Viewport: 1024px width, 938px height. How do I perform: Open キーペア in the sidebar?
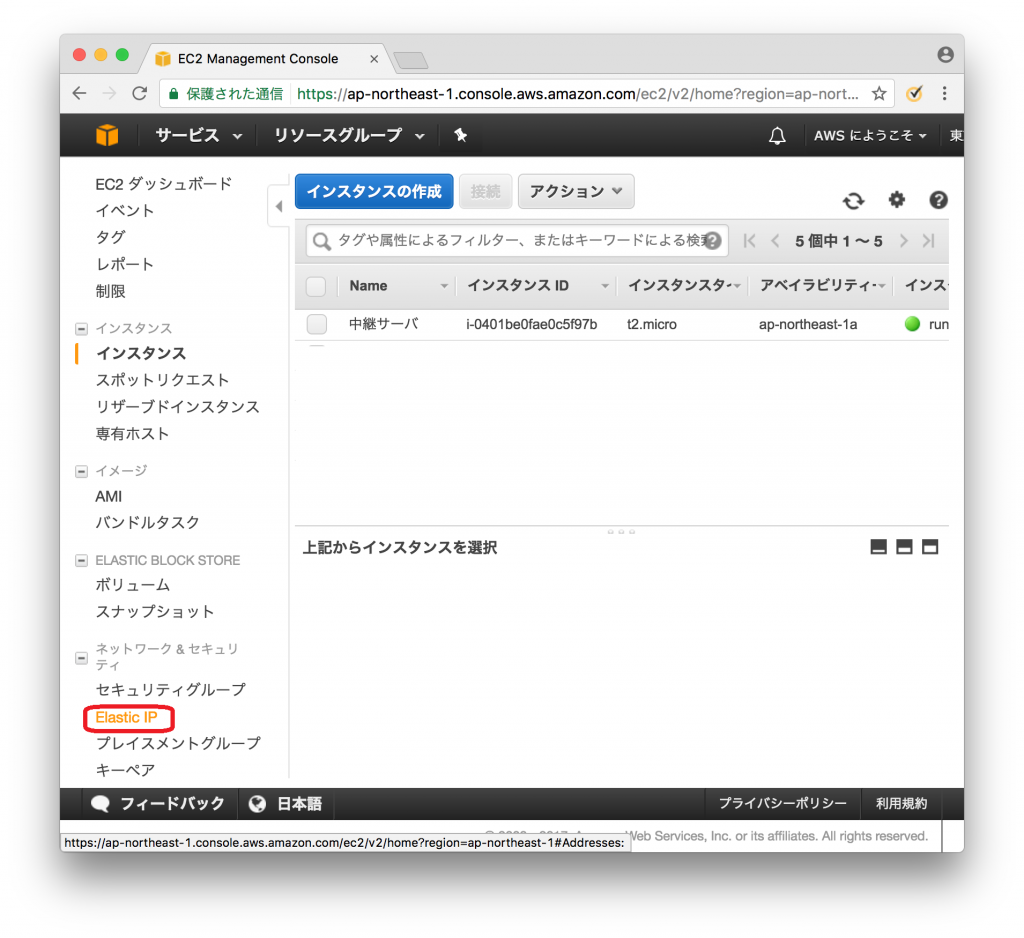(x=125, y=770)
